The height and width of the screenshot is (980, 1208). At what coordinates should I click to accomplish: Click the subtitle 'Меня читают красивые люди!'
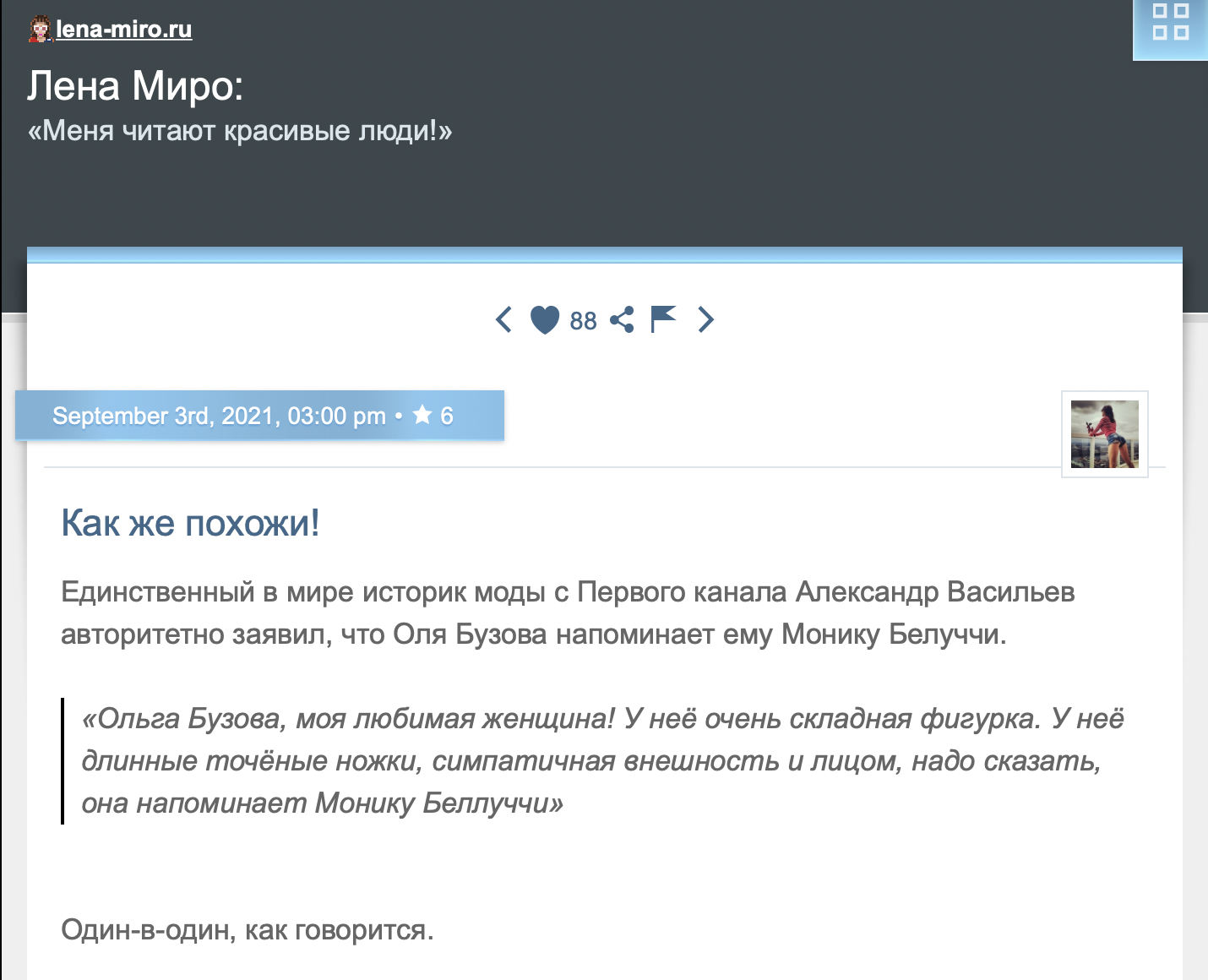coord(240,131)
